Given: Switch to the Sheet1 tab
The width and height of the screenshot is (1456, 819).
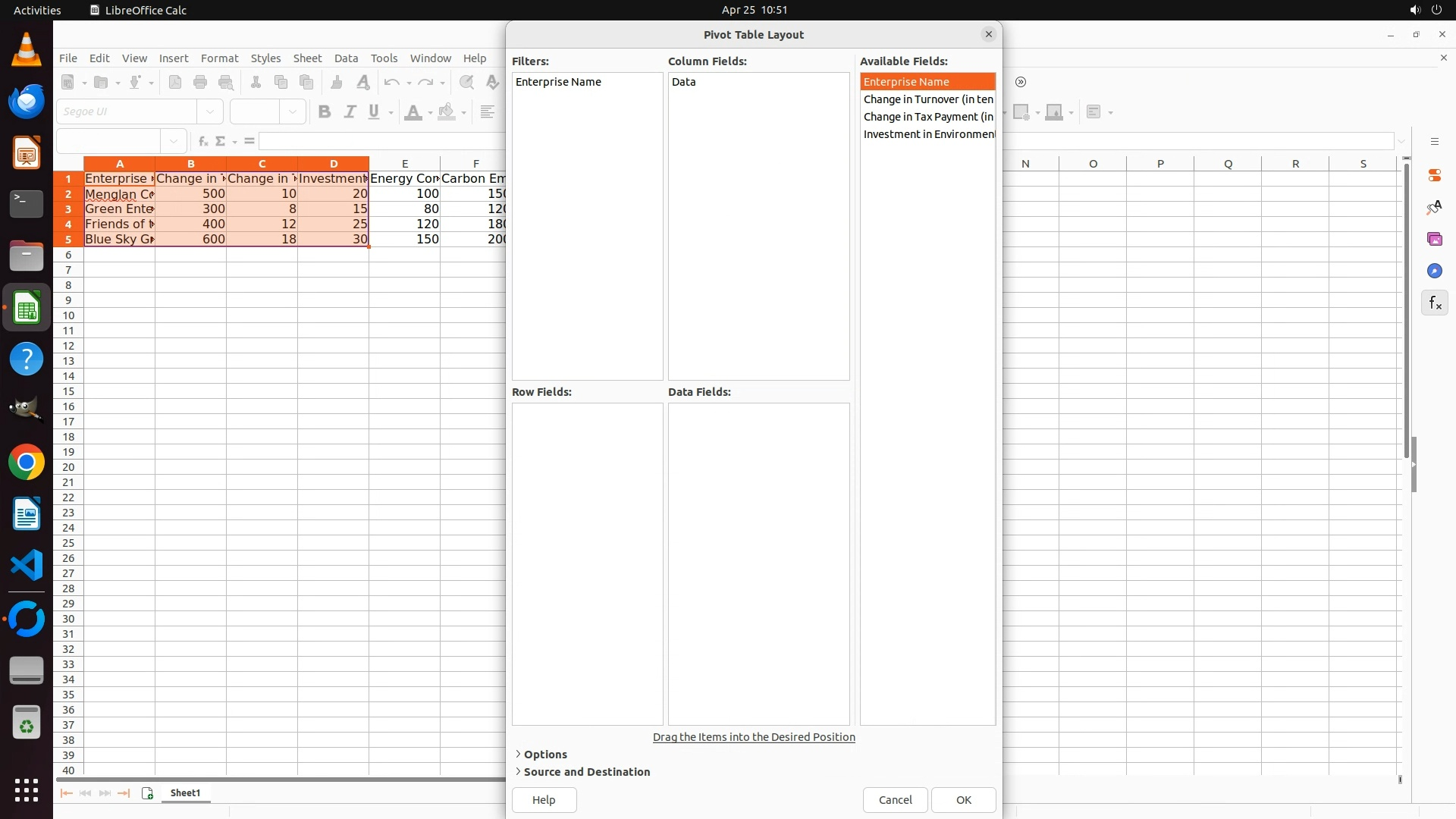Looking at the screenshot, I should pyautogui.click(x=185, y=793).
